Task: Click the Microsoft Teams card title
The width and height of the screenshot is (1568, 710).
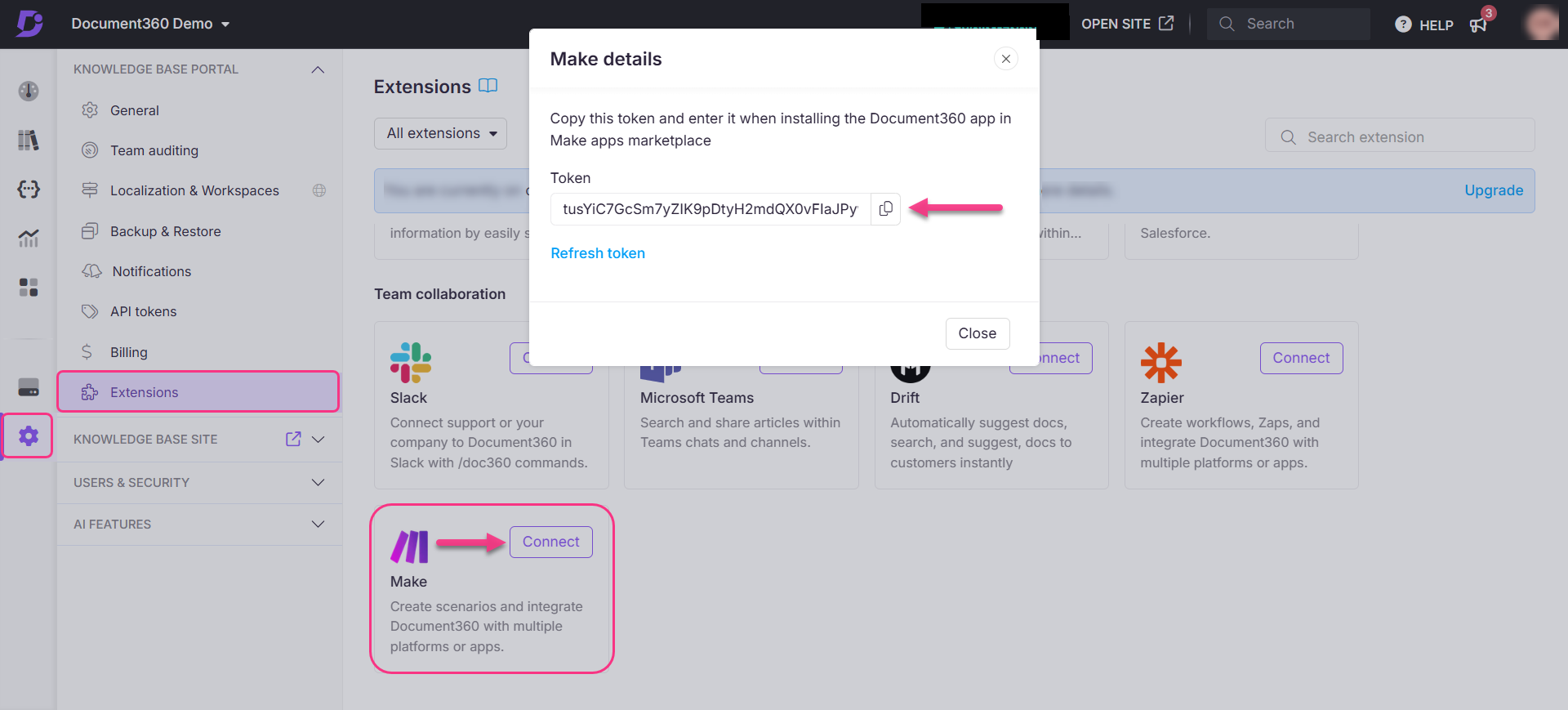Action: point(697,398)
